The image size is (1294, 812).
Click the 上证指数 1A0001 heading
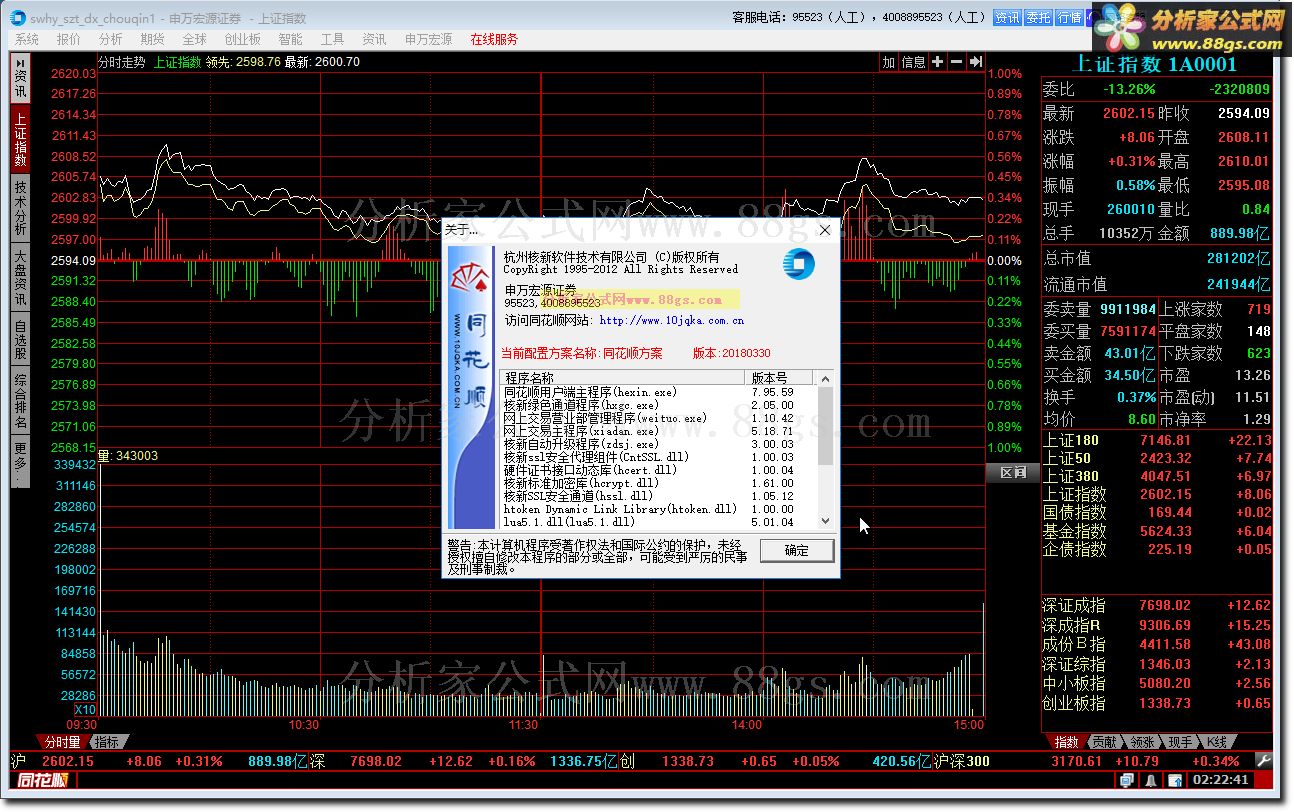1154,64
